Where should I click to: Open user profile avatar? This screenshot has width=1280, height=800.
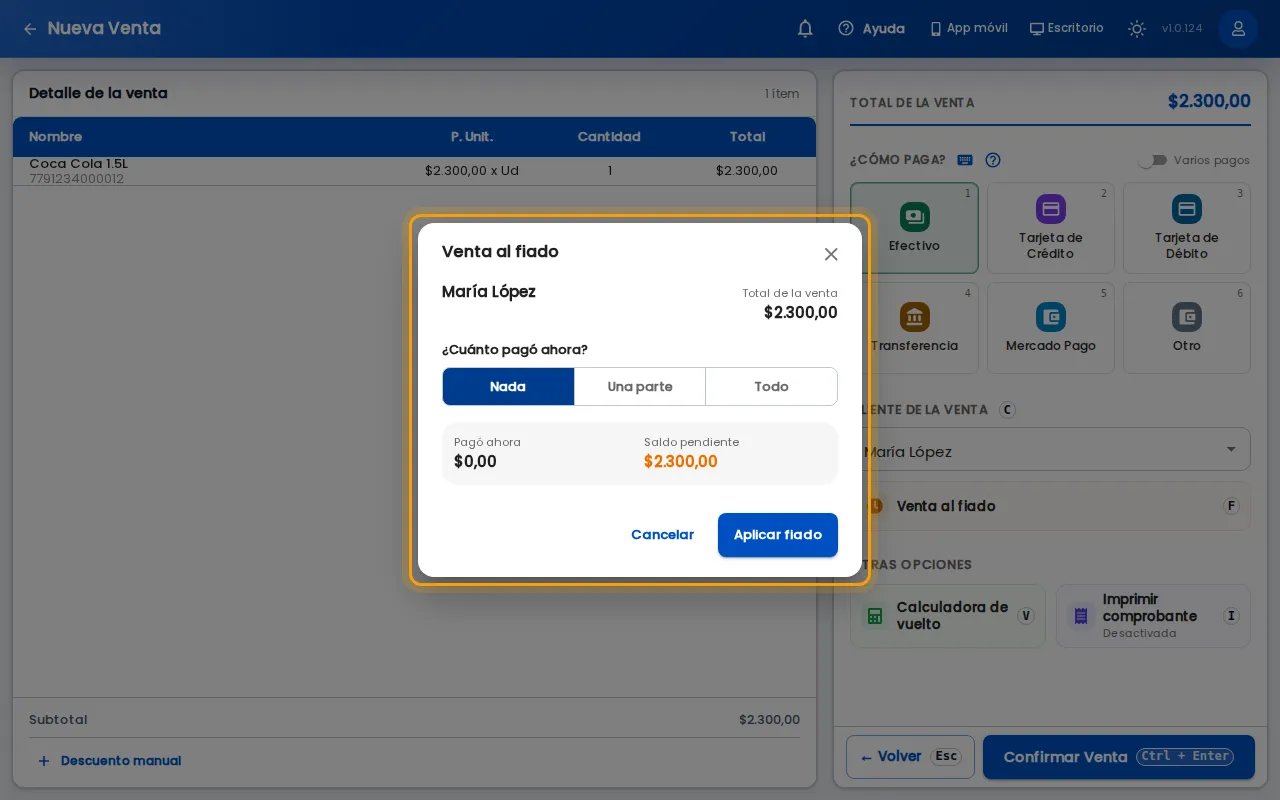point(1238,29)
